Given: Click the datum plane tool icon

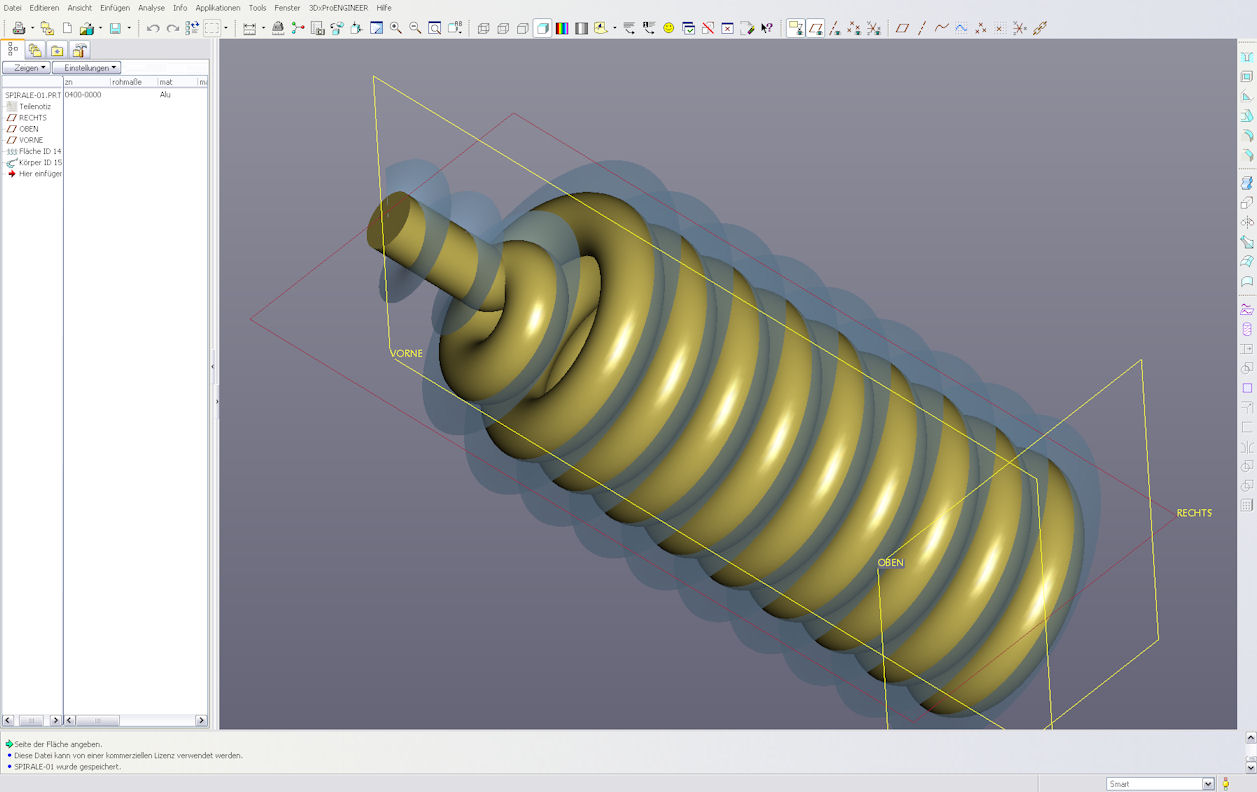Looking at the screenshot, I should click(x=902, y=28).
